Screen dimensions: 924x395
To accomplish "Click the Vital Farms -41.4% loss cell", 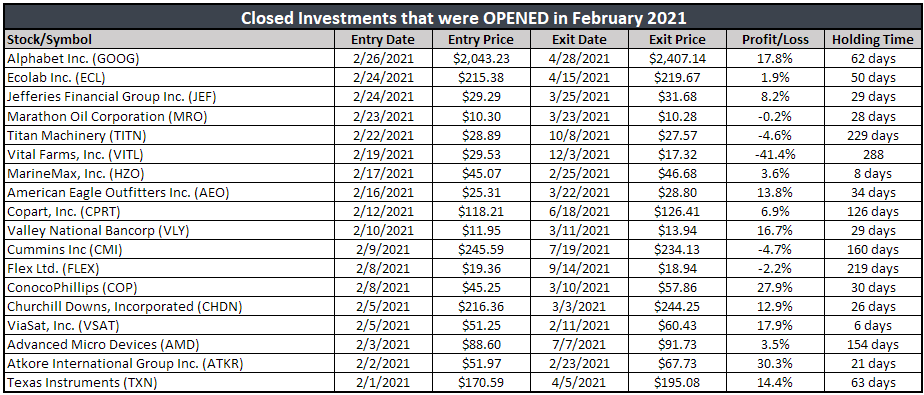I will (776, 154).
